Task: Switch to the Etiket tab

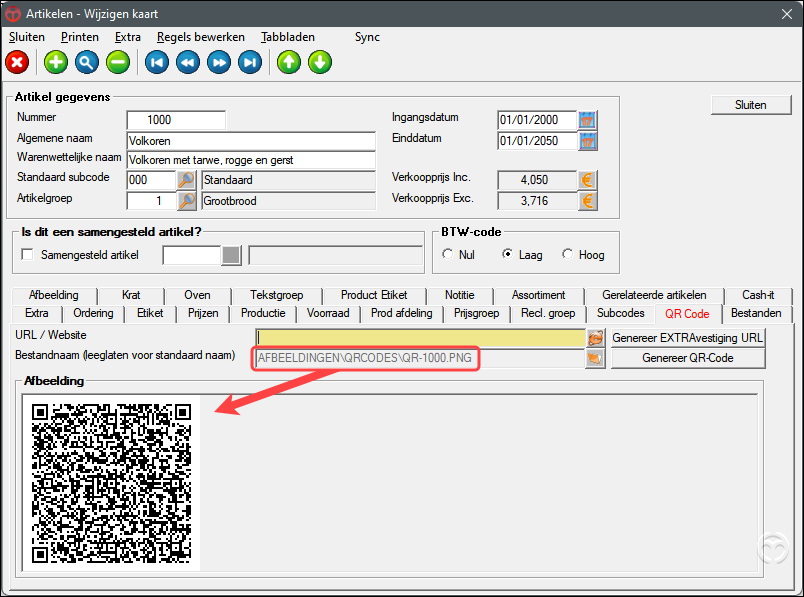Action: click(150, 313)
